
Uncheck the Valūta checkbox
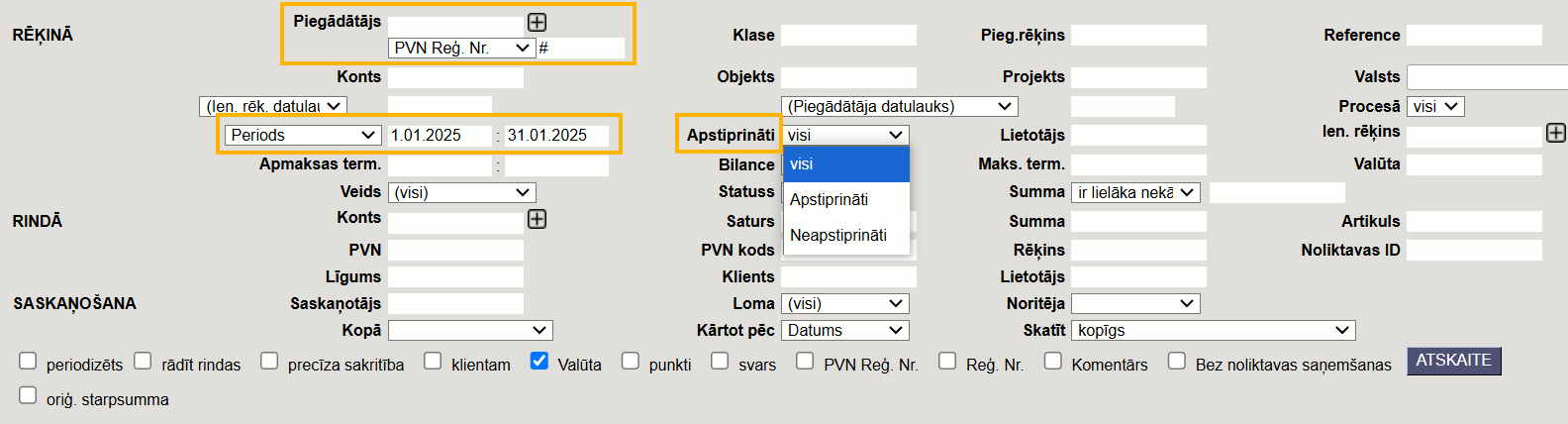click(539, 362)
